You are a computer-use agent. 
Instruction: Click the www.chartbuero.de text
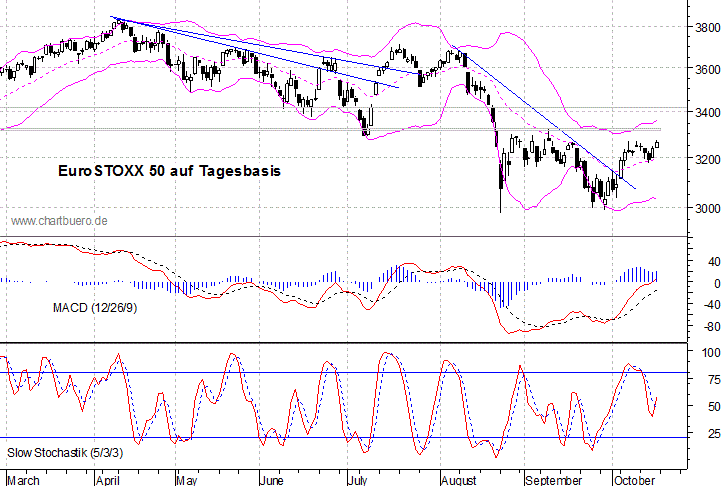pos(59,221)
